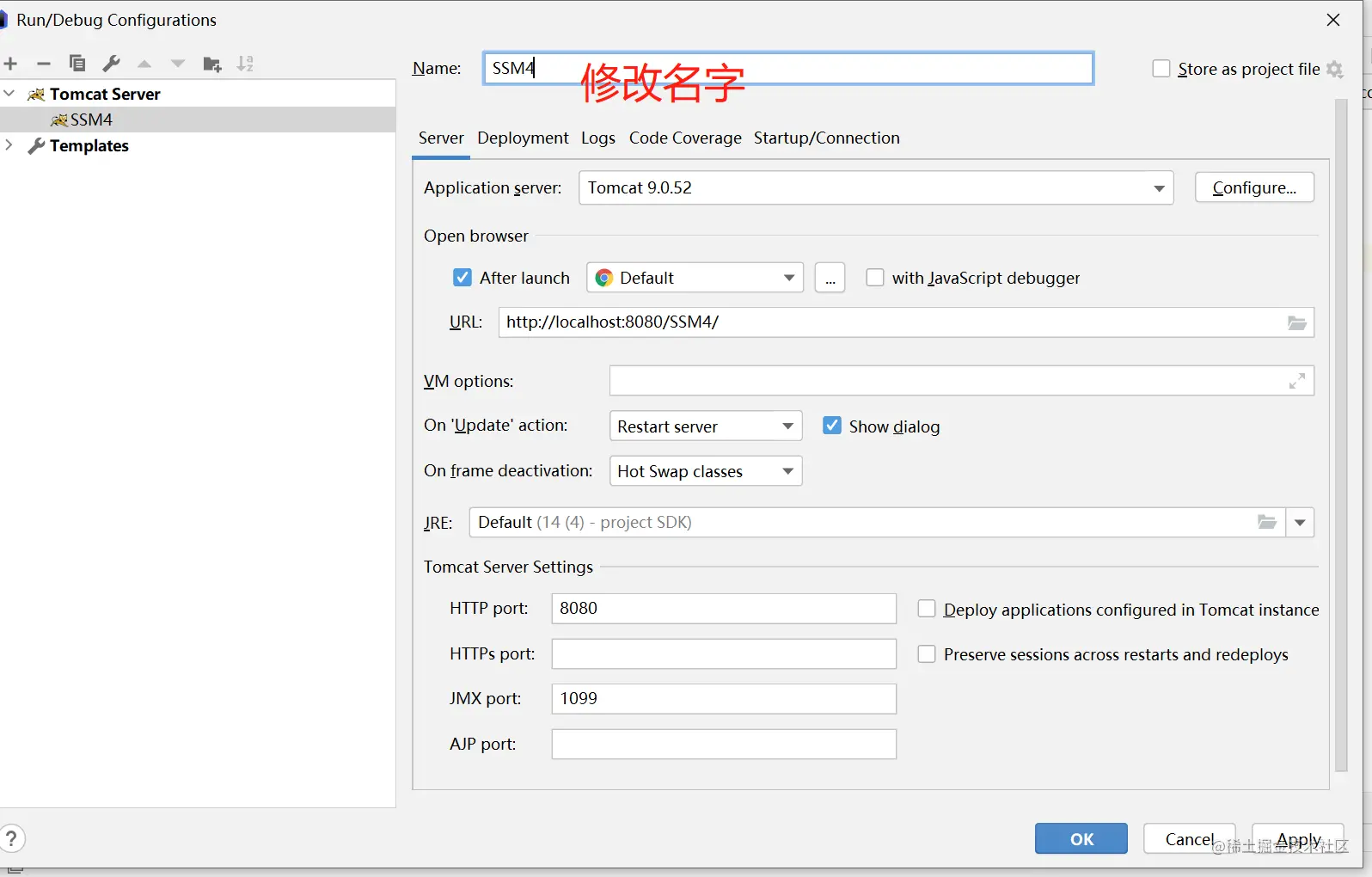The height and width of the screenshot is (877, 1372).
Task: Click the Tomcat Server cat icon in tree
Action: pos(36,95)
